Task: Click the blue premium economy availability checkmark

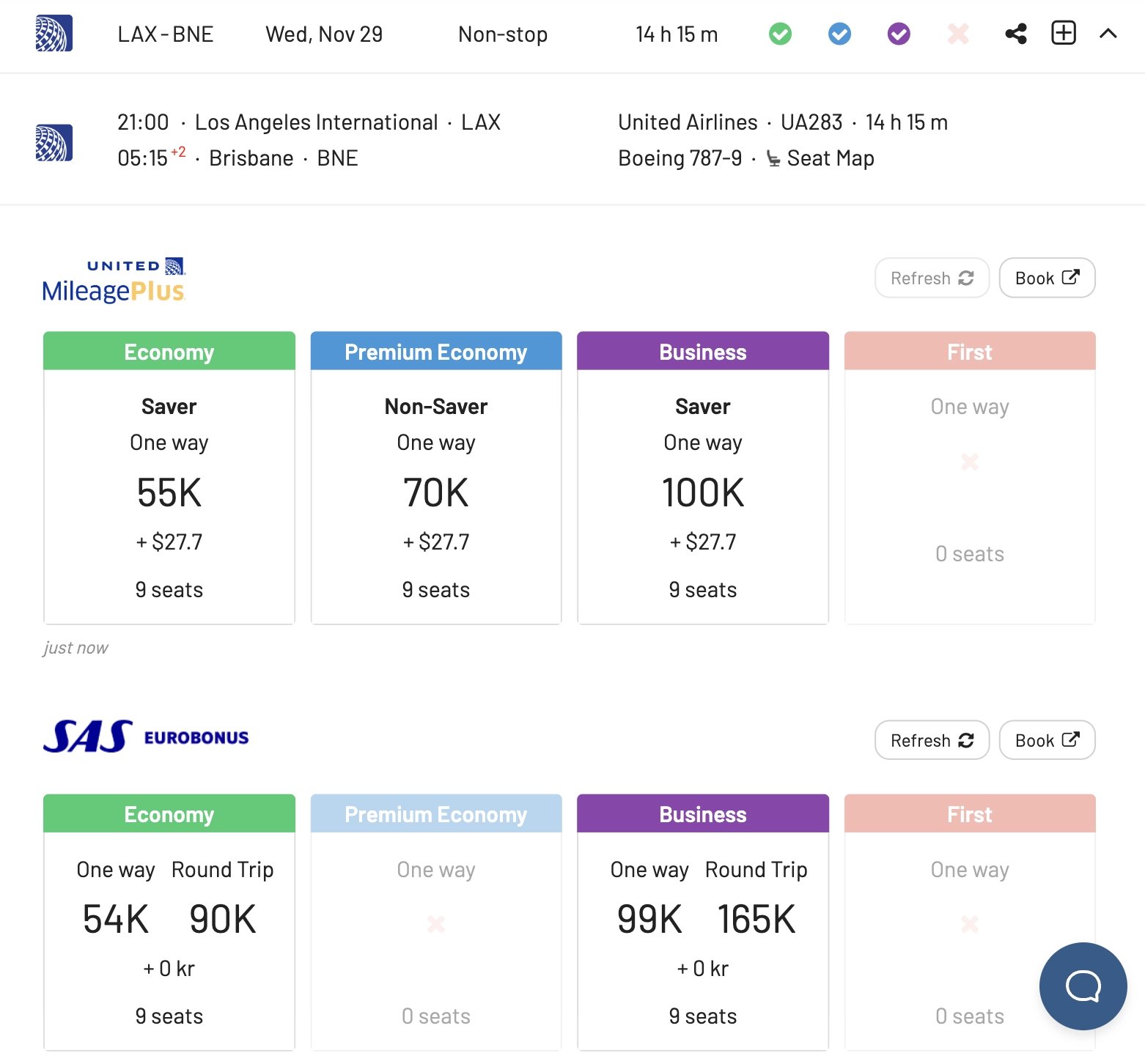Action: (839, 34)
